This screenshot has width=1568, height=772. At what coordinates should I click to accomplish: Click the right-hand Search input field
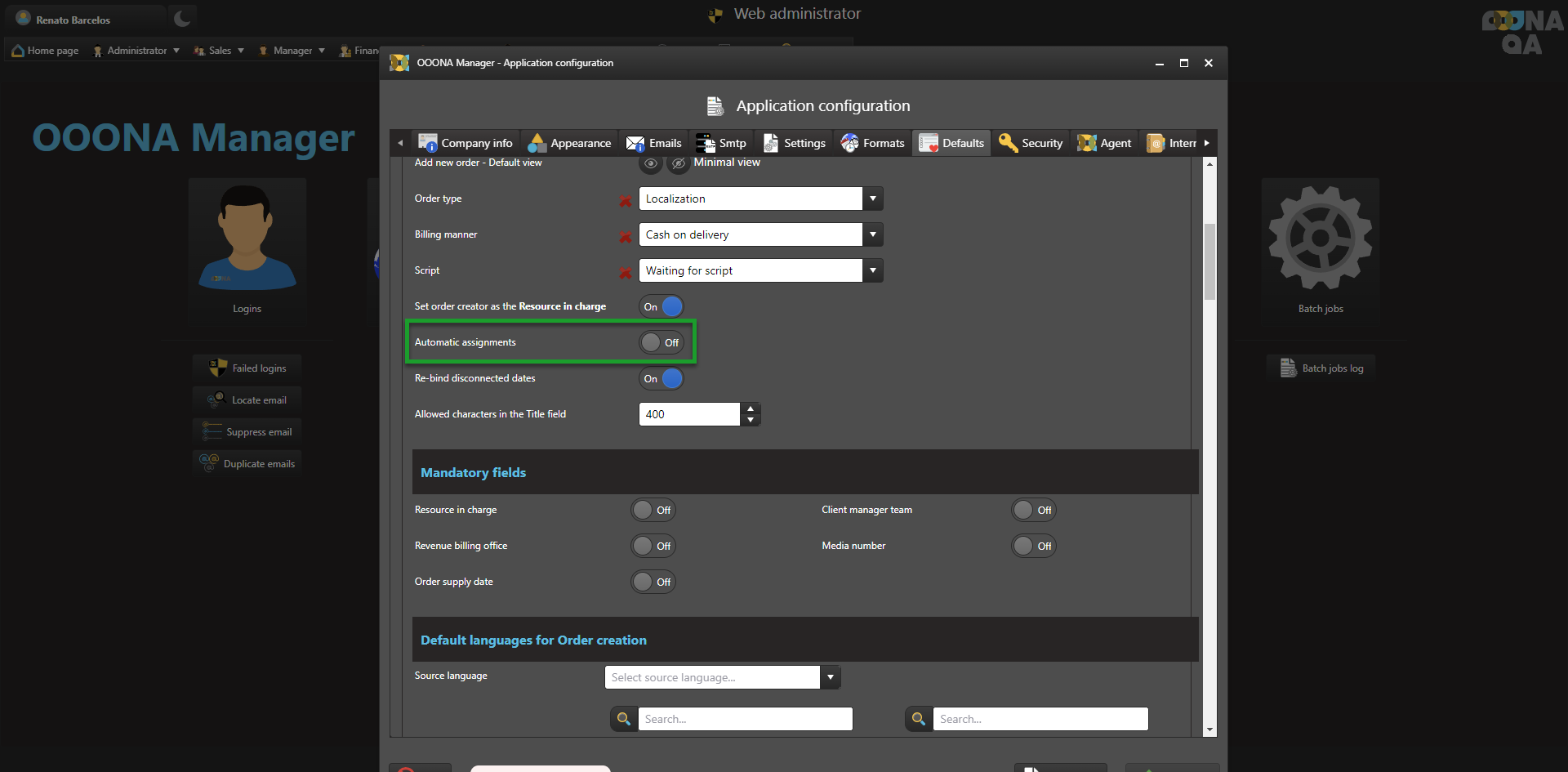click(x=1040, y=719)
